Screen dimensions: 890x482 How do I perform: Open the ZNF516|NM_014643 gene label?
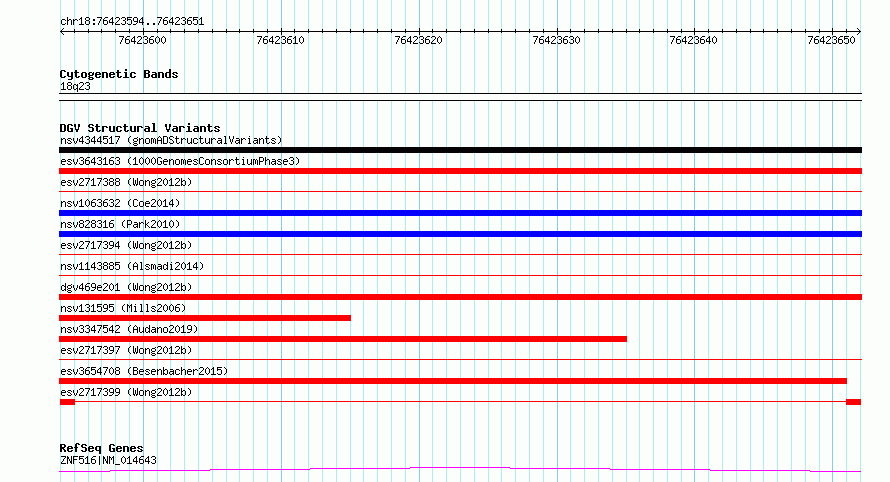tap(108, 460)
